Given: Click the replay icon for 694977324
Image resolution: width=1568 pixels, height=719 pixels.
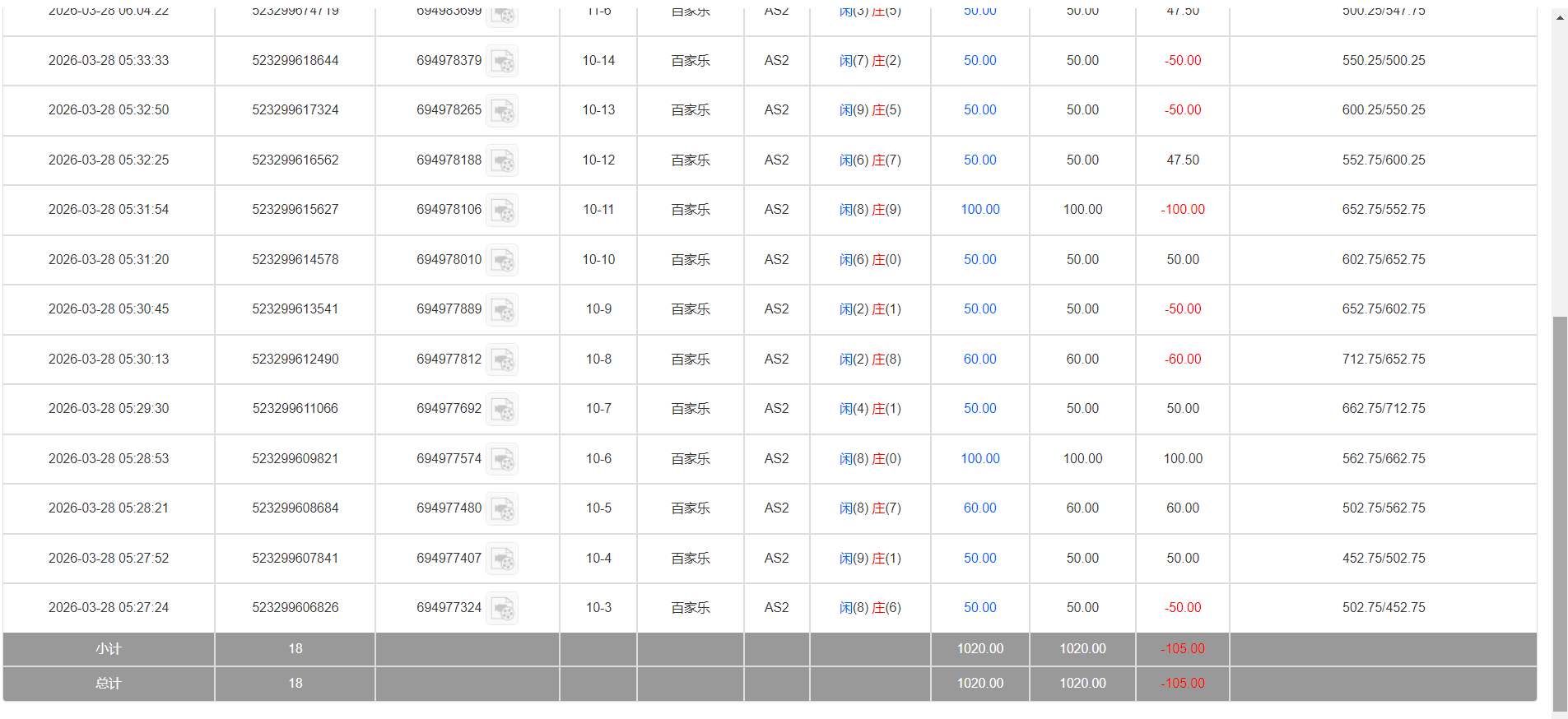Looking at the screenshot, I should (502, 609).
